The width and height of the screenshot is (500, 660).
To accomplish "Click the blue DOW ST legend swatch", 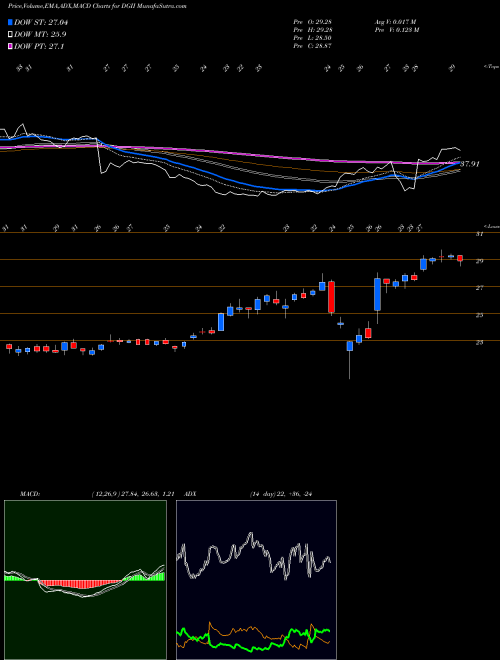I will click(x=10, y=22).
